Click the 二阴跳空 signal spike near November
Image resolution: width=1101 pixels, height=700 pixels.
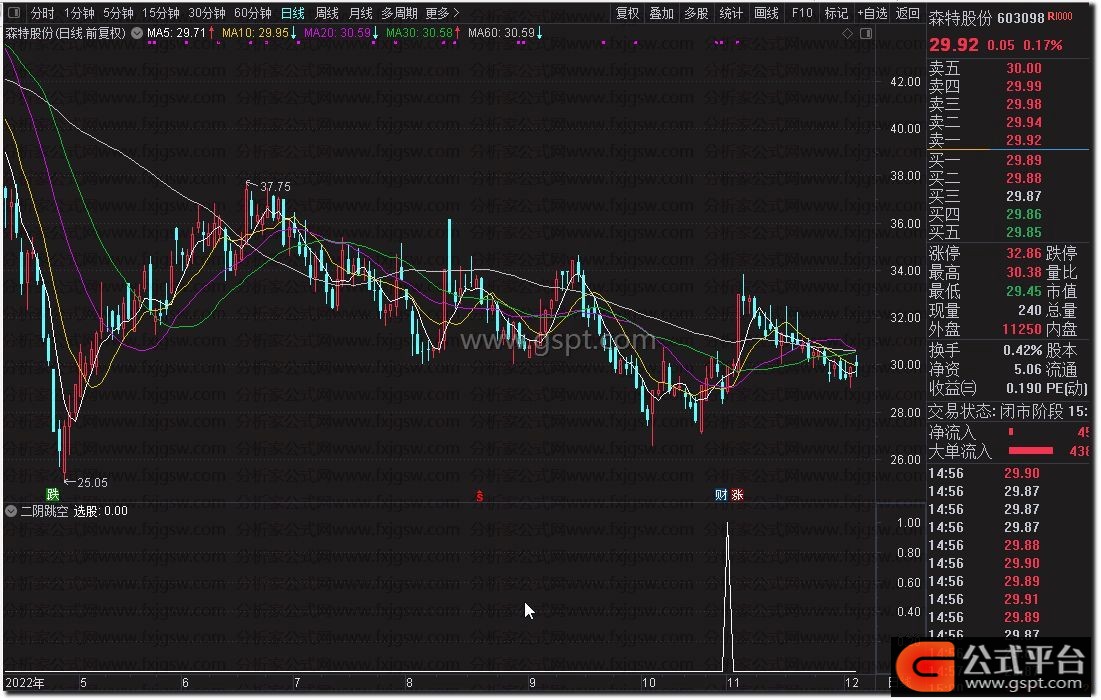point(727,597)
